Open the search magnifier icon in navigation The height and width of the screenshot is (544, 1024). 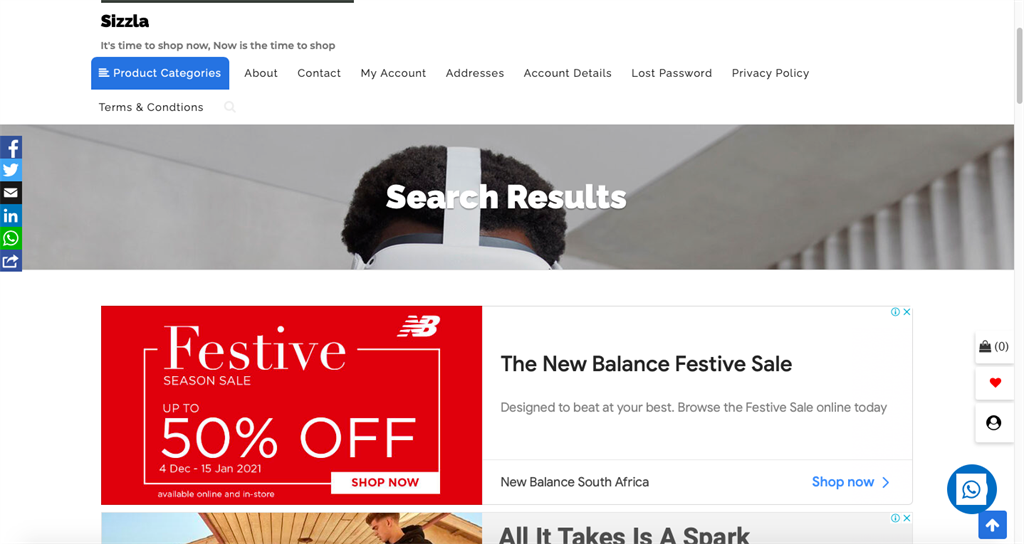230,106
